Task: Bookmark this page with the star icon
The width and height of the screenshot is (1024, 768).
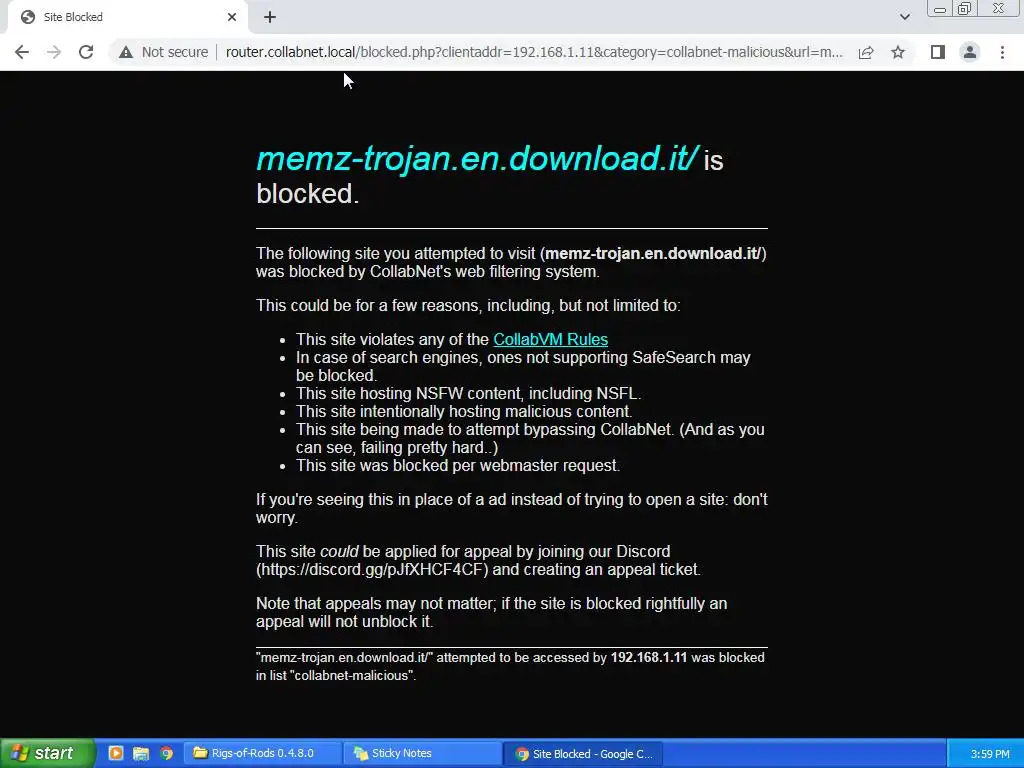Action: point(898,52)
